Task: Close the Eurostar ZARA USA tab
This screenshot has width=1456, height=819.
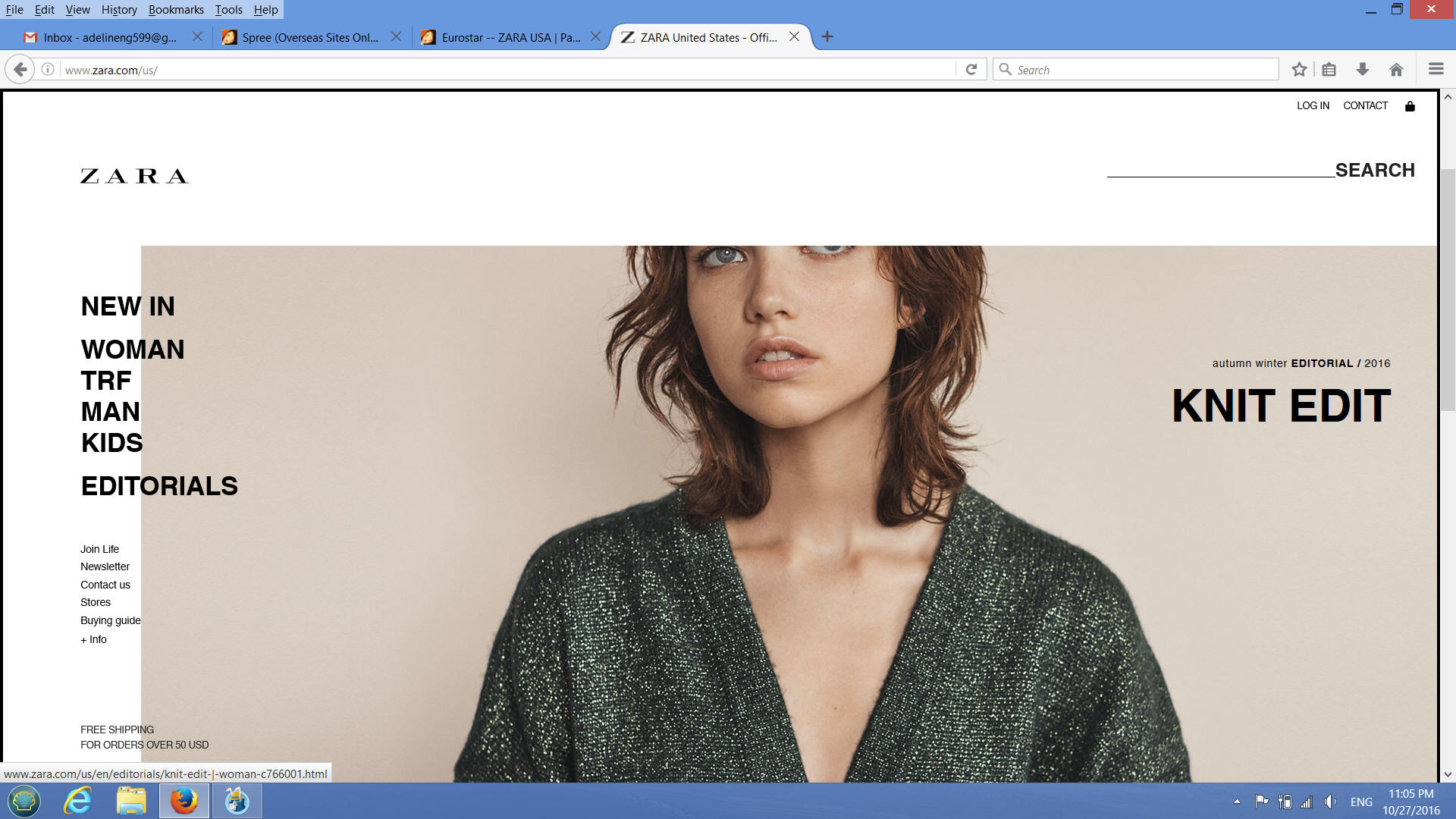Action: click(x=595, y=36)
